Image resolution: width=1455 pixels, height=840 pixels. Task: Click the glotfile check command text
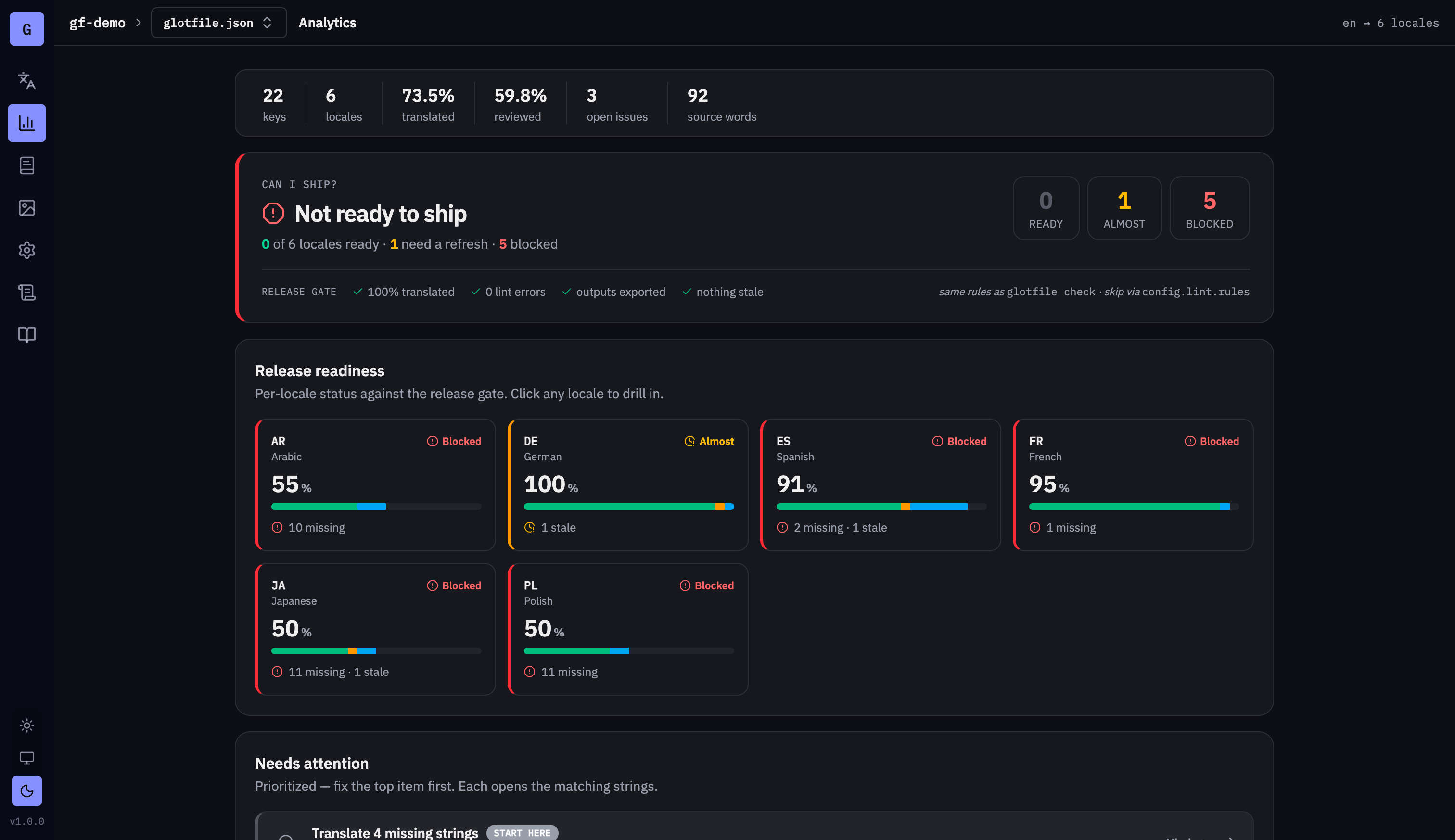tap(1050, 292)
